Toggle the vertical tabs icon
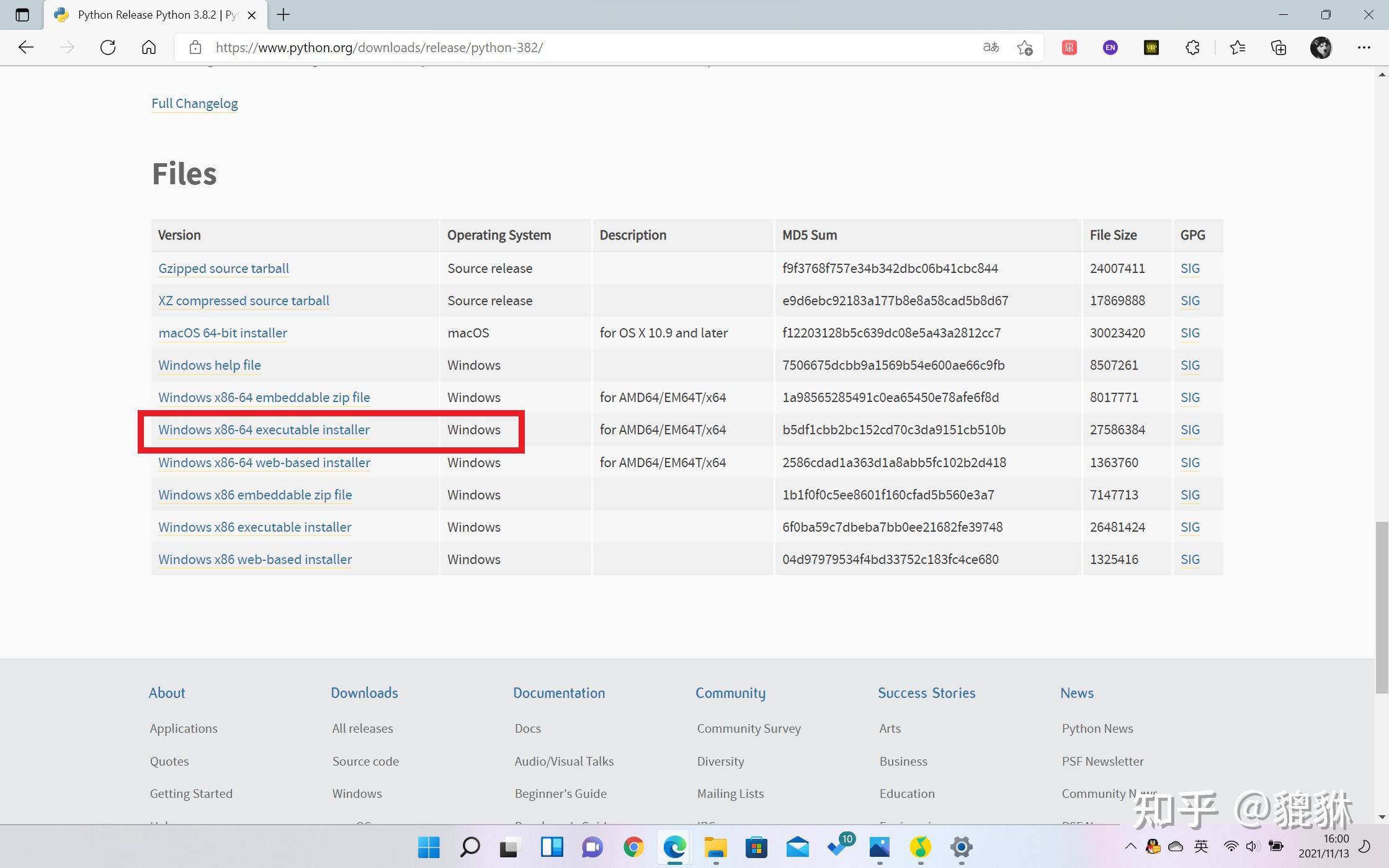This screenshot has width=1389, height=868. pos(22,15)
